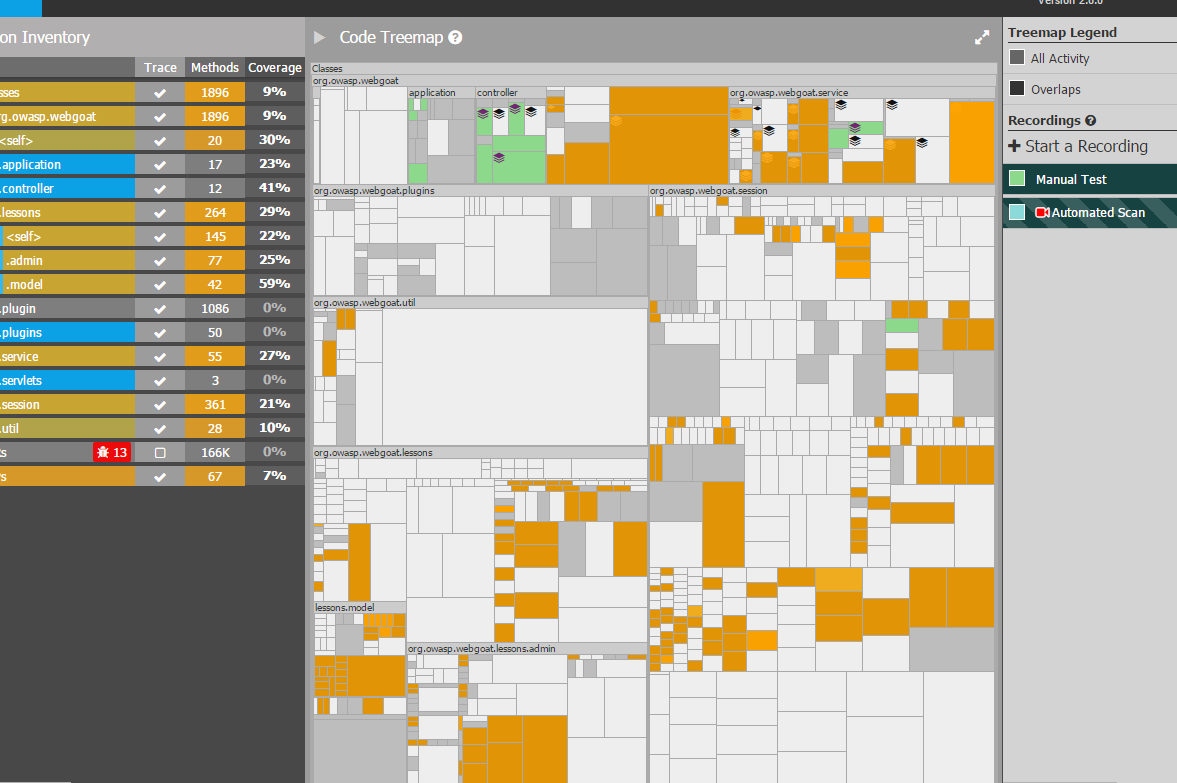Select the Automated Scan recording entry
Viewport: 1177px width, 783px height.
(x=1090, y=212)
